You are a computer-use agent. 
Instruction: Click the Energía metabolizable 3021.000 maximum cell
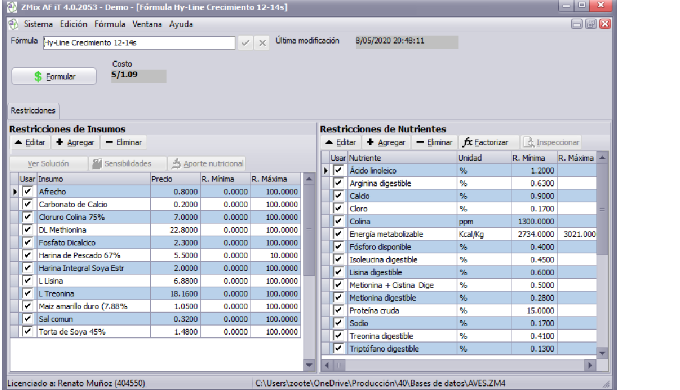[577, 234]
